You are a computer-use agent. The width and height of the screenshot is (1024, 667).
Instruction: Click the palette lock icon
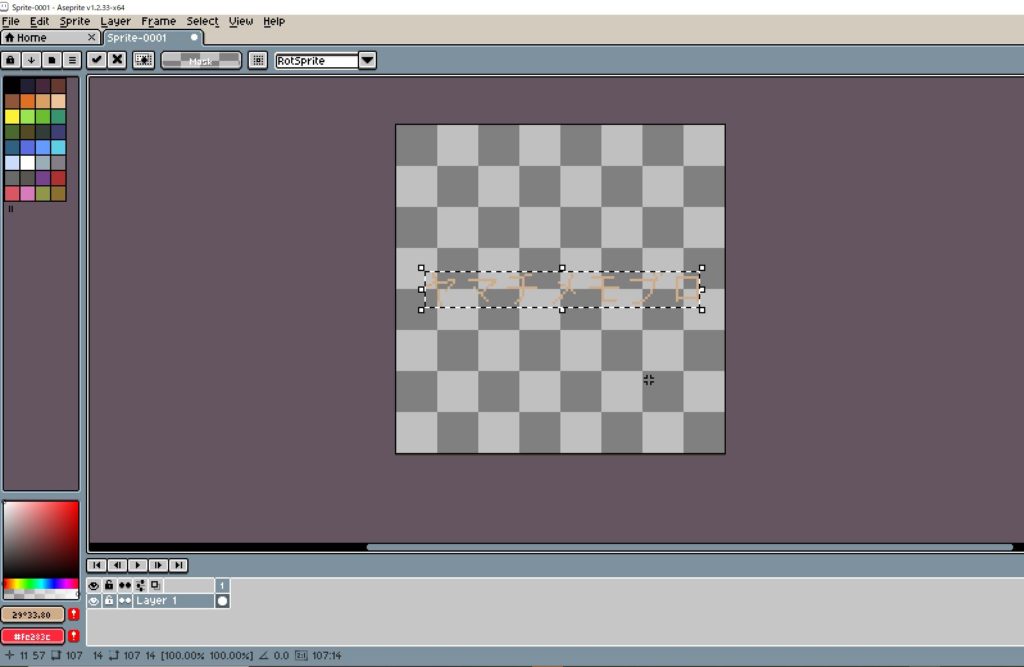coord(11,60)
